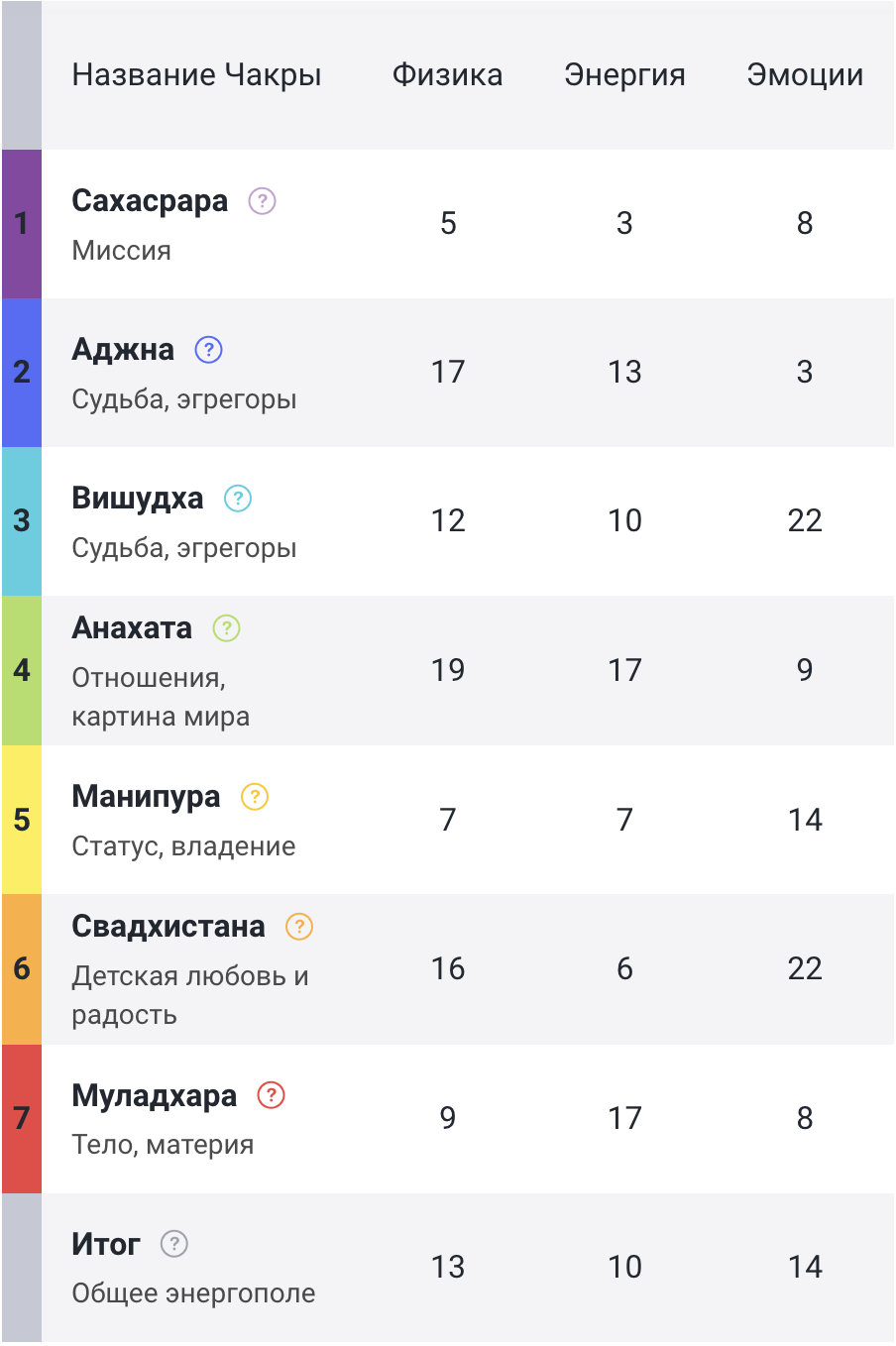
Task: Show the help hint for Анахата
Action: [x=227, y=628]
